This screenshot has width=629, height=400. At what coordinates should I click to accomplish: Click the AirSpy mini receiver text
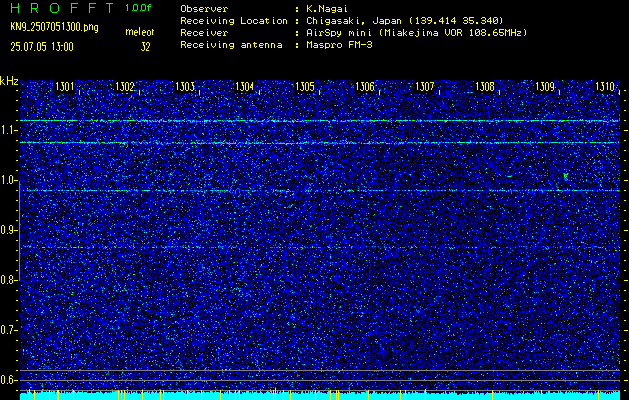coord(417,33)
